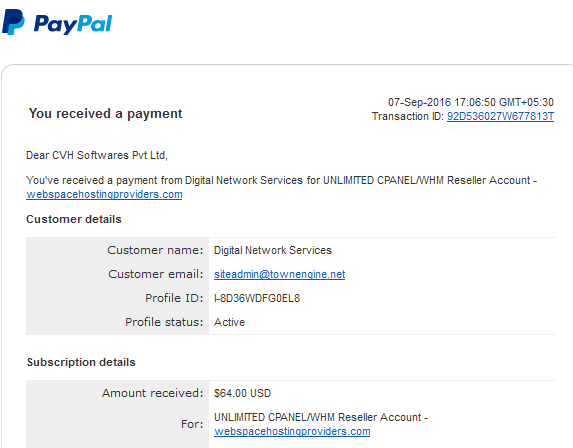Image resolution: width=573 pixels, height=448 pixels.
Task: Click the PayPal wordmark text
Action: [x=73, y=24]
